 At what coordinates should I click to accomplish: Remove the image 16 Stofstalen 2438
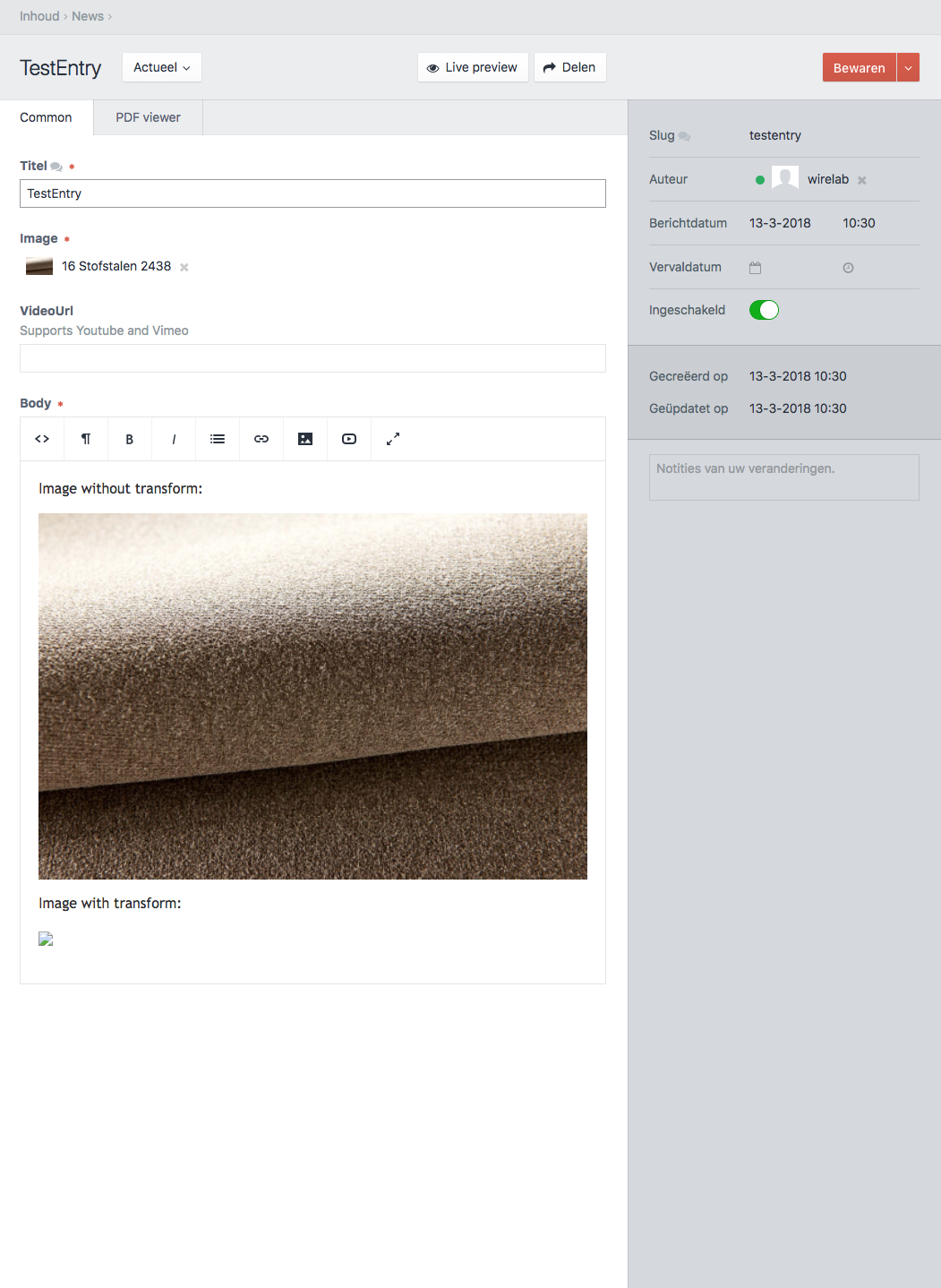coord(183,266)
